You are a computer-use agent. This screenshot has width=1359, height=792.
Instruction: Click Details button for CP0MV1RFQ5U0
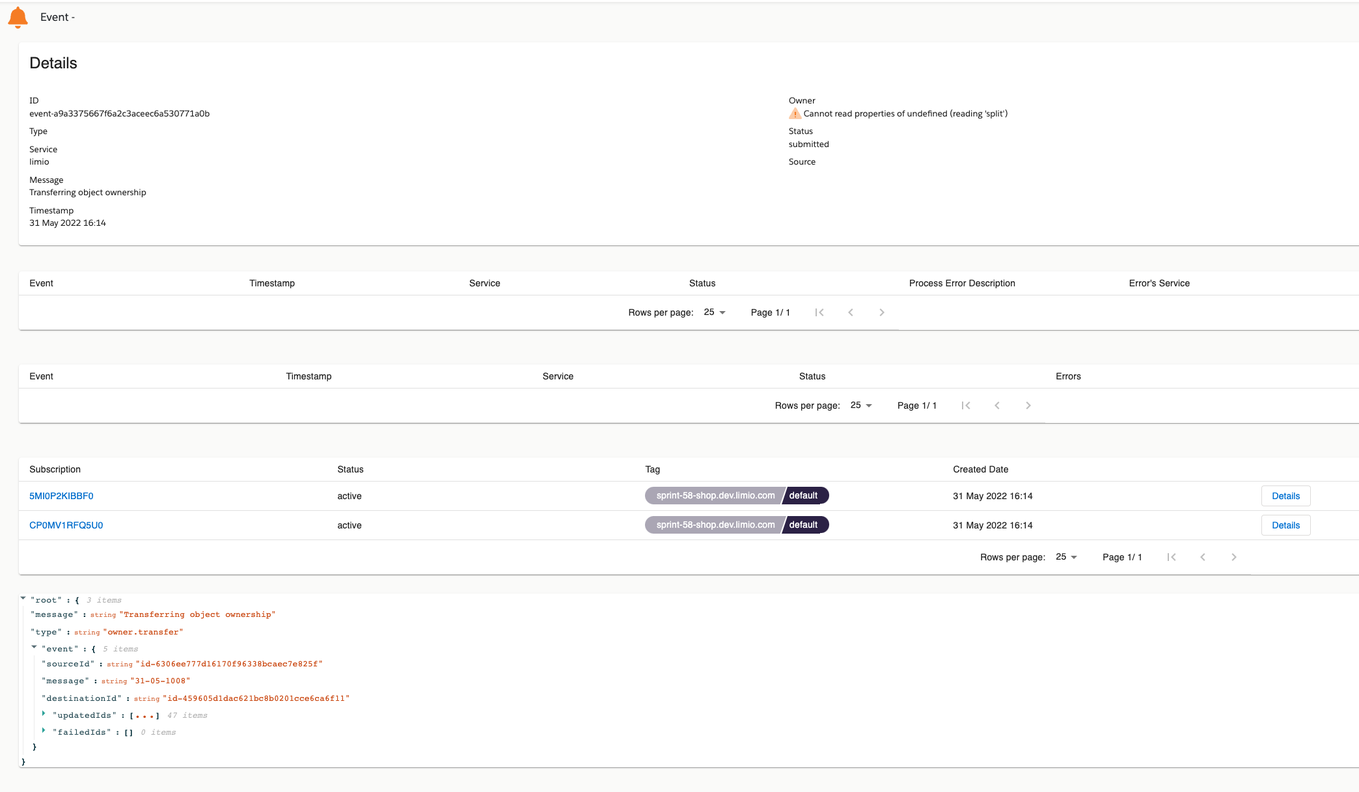pyautogui.click(x=1285, y=525)
